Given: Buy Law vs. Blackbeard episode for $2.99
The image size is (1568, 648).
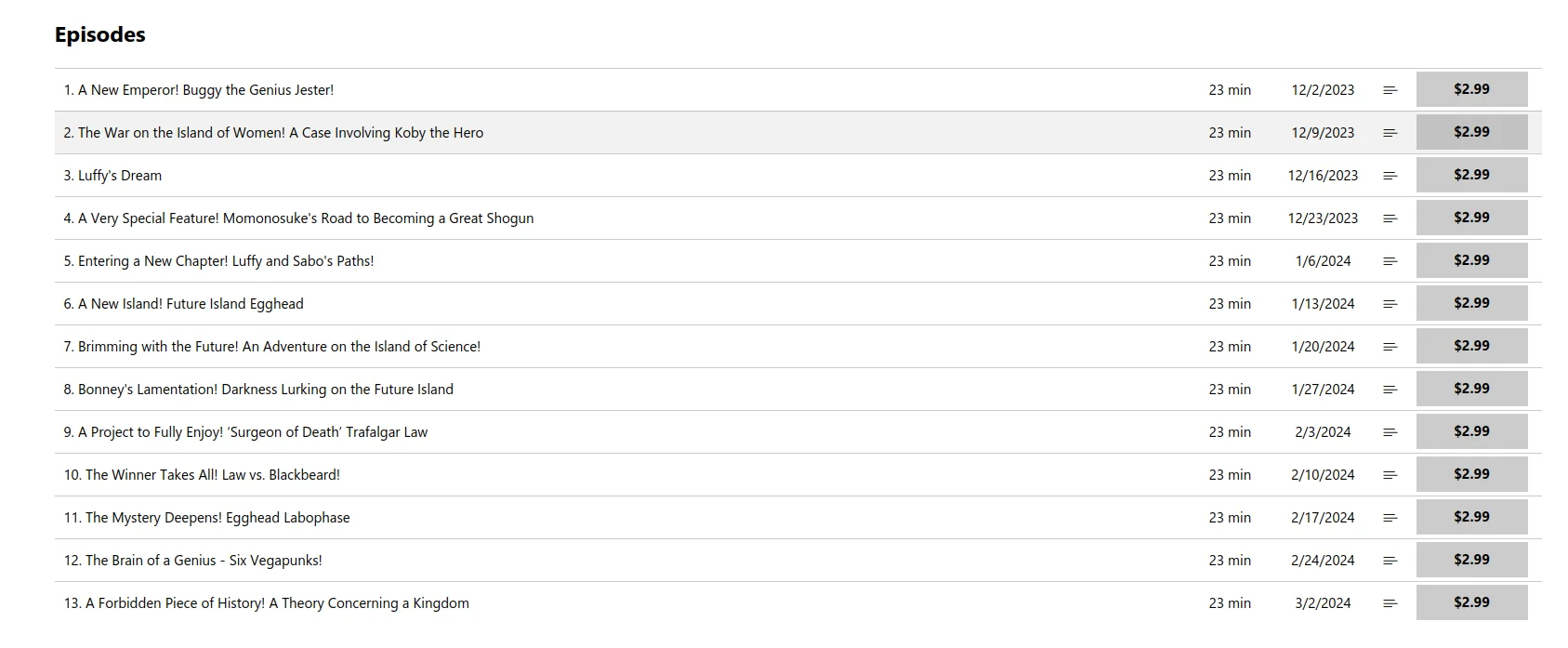Looking at the screenshot, I should coord(1471,474).
